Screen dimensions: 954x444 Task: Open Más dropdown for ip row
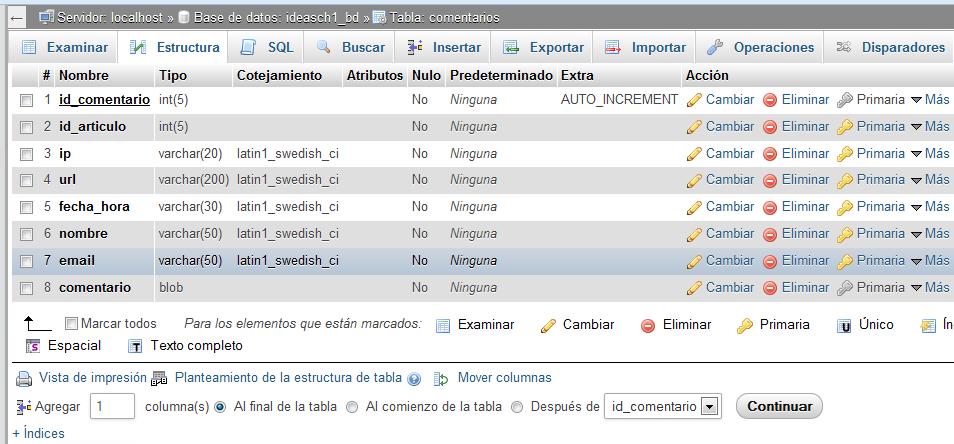(930, 153)
